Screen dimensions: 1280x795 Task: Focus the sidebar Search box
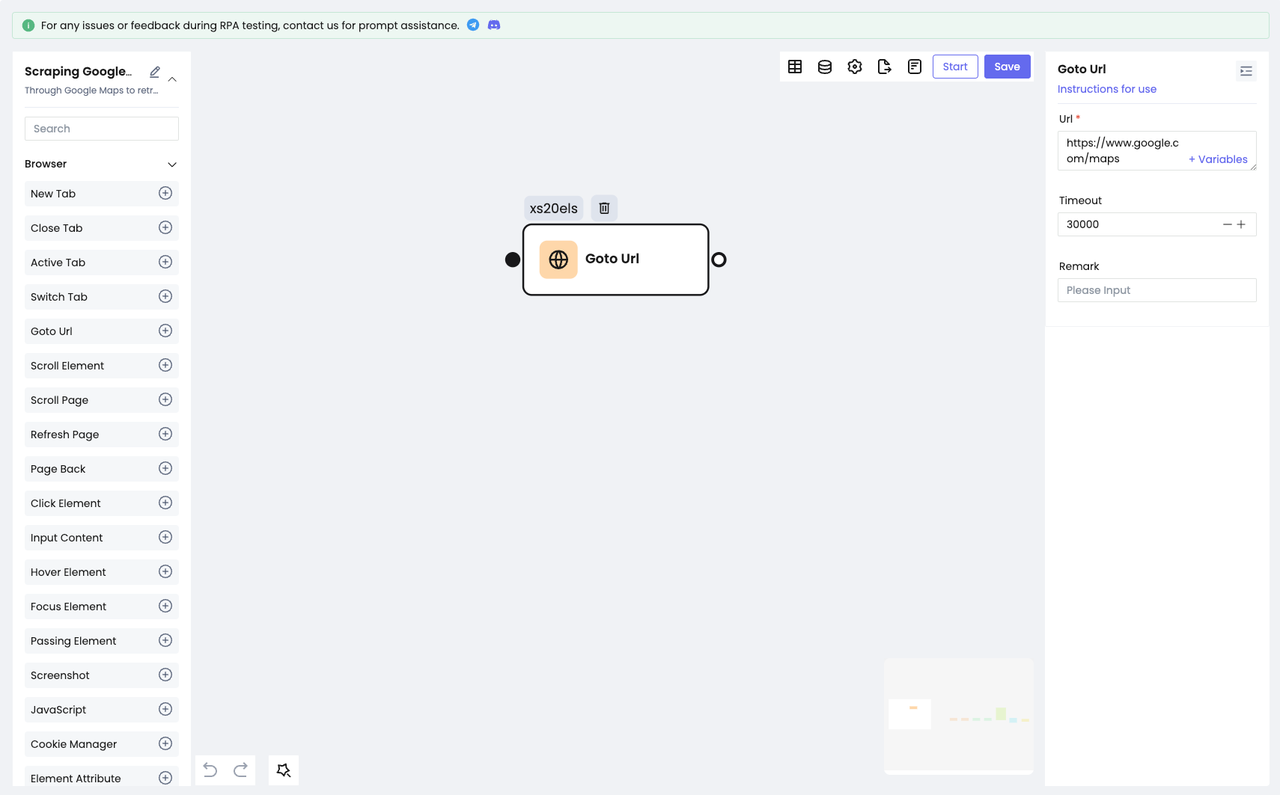[102, 128]
